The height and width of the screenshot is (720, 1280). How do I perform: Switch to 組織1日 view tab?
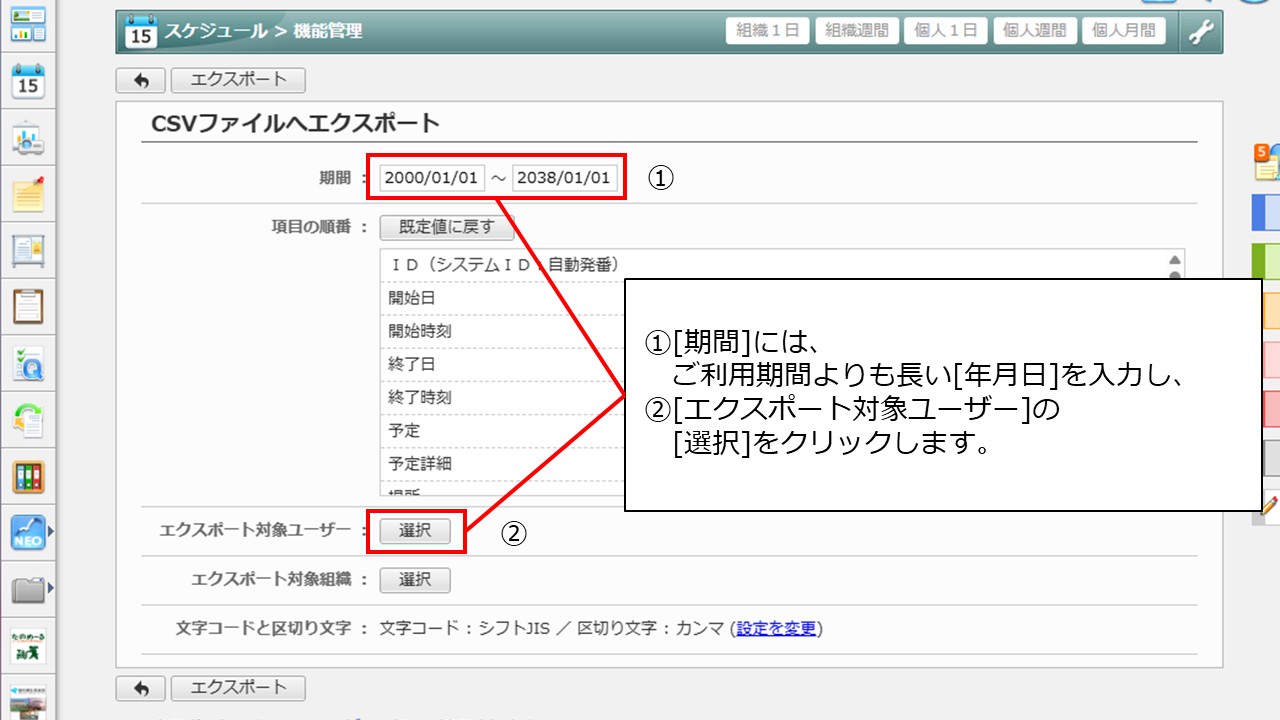click(x=767, y=31)
